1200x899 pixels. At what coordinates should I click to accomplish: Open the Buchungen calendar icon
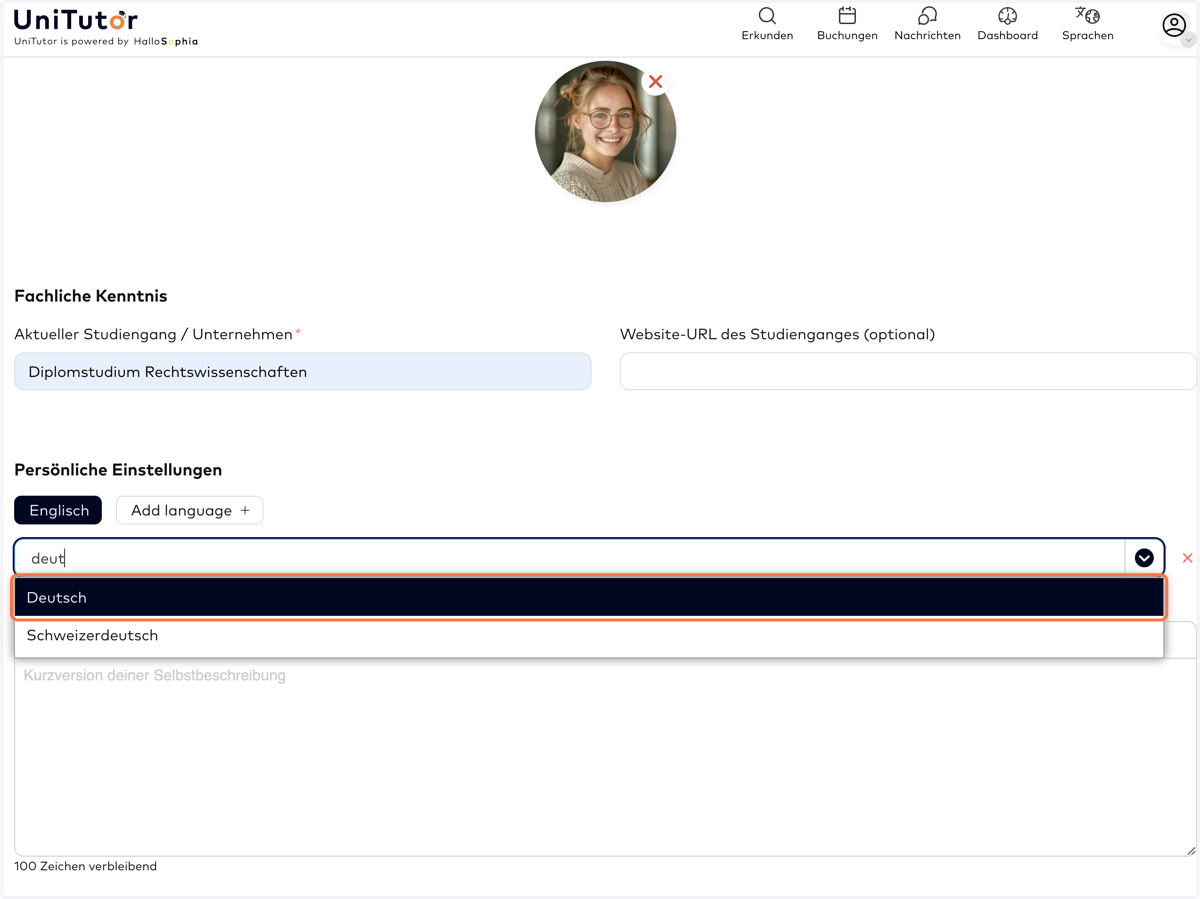(x=847, y=16)
